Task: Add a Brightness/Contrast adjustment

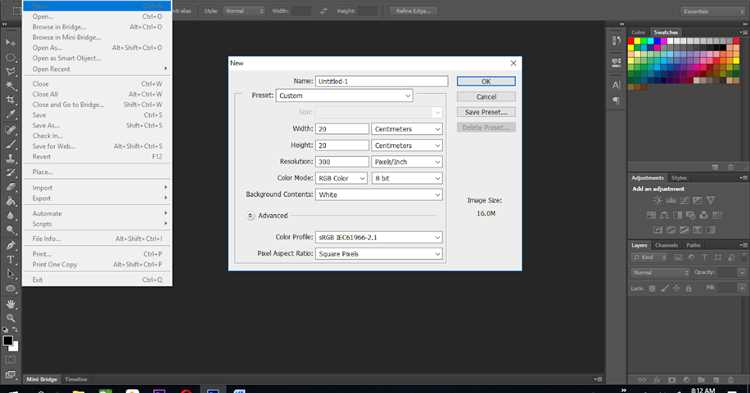Action: (x=658, y=200)
